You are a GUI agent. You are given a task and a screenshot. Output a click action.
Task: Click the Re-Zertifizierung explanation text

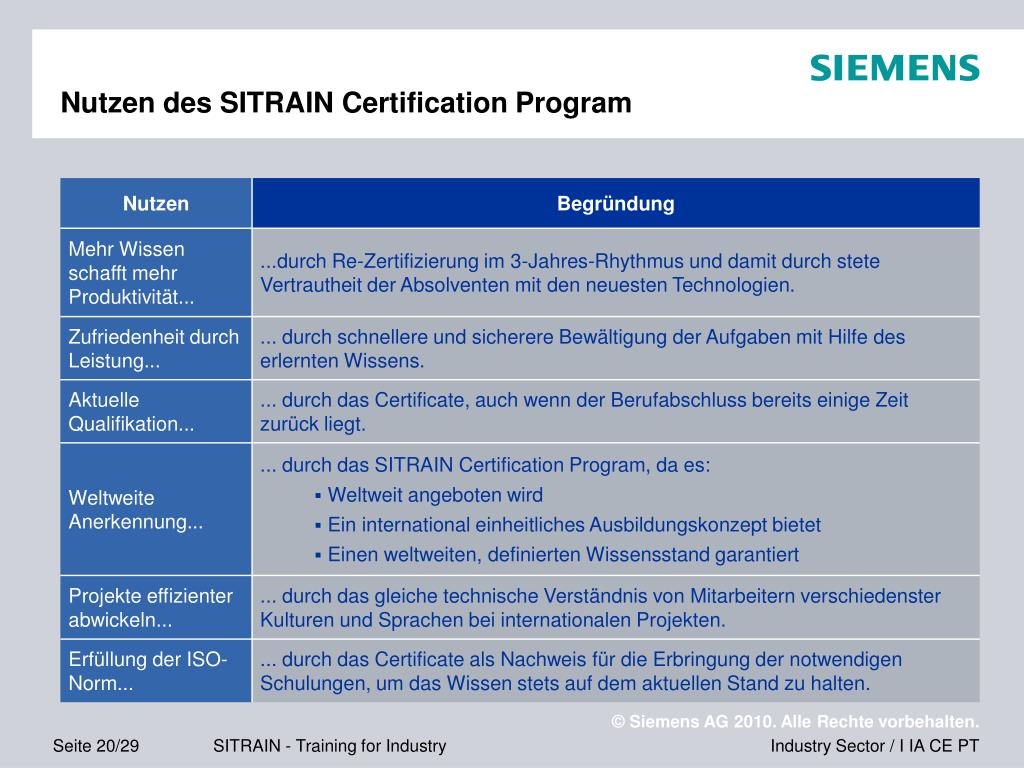[x=569, y=273]
